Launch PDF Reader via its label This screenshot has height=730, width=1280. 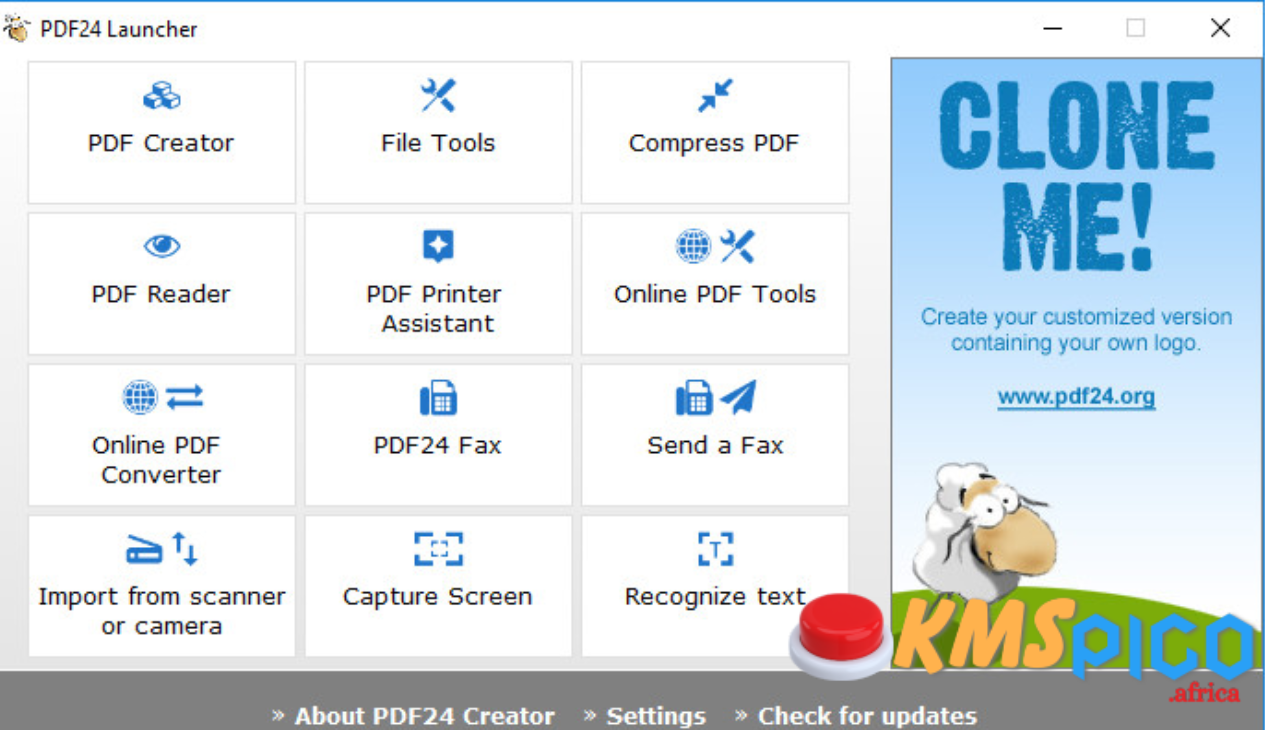tap(161, 294)
